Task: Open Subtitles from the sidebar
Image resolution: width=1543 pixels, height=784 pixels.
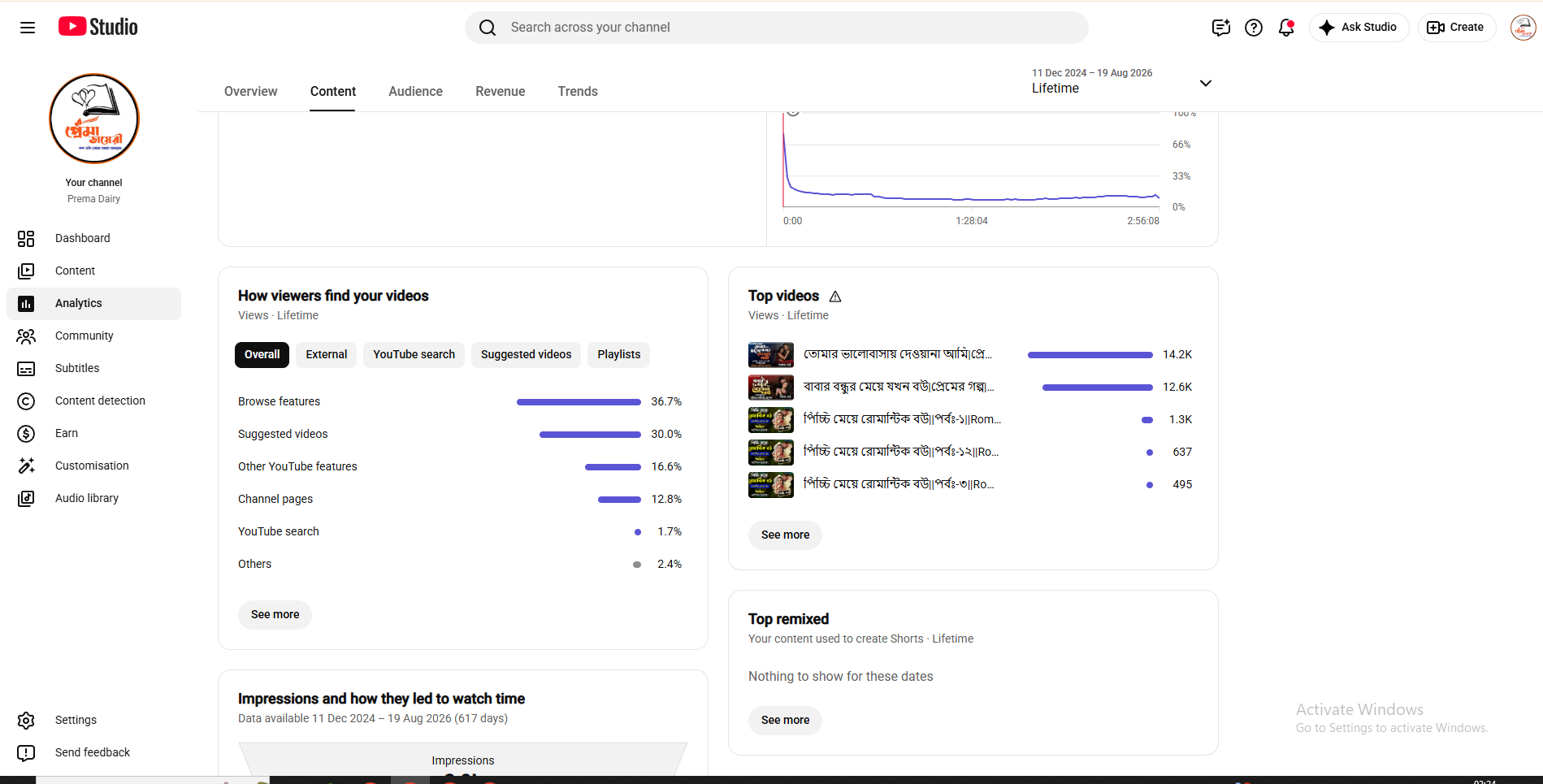Action: pos(94,368)
